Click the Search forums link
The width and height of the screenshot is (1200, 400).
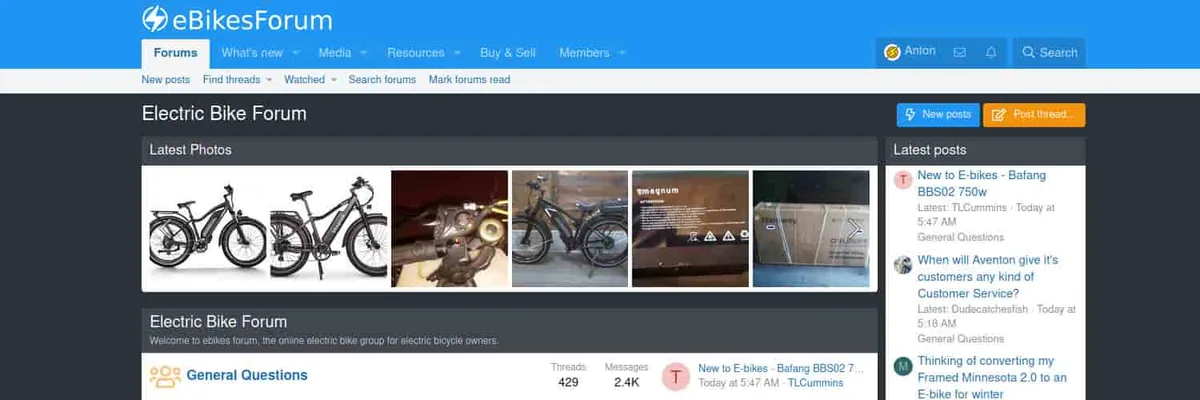382,80
